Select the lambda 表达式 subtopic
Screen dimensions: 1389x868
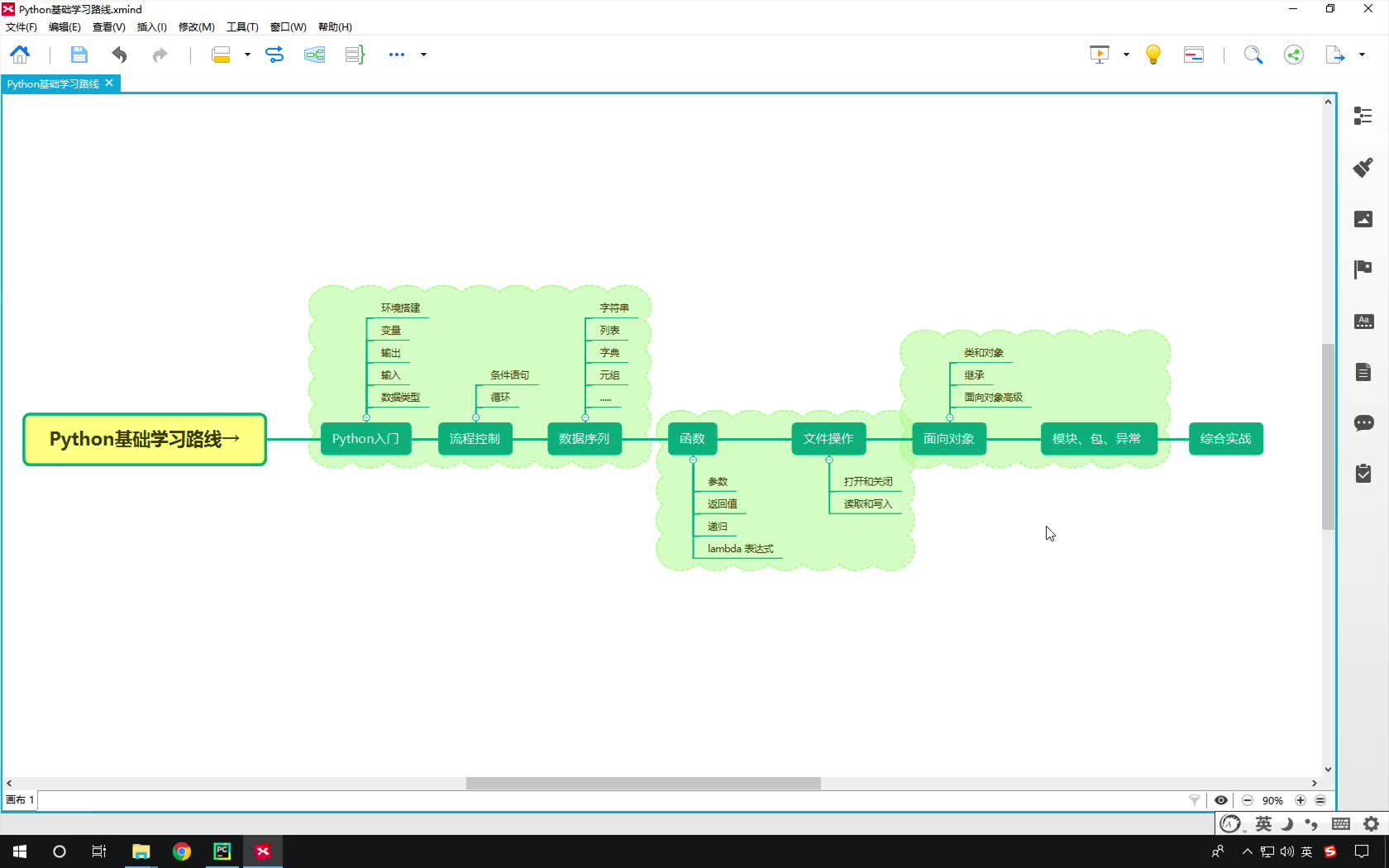(741, 549)
